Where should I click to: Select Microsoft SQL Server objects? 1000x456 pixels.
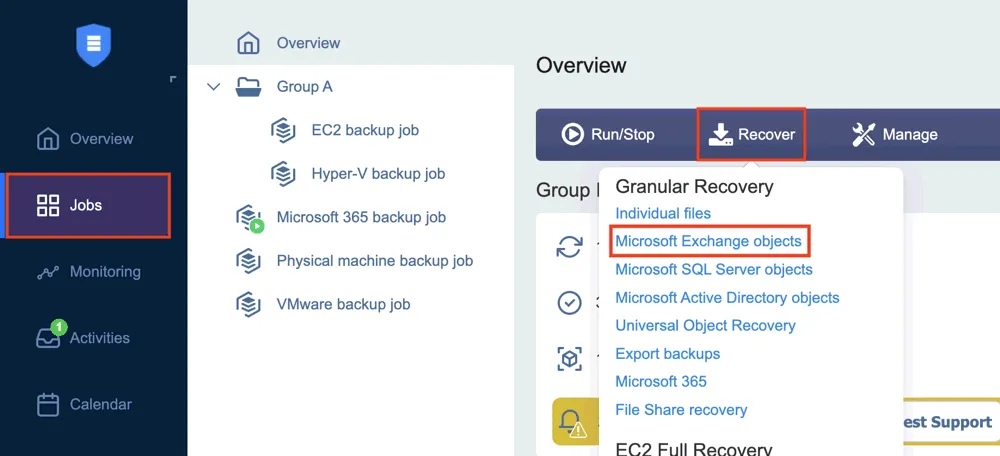coord(713,269)
